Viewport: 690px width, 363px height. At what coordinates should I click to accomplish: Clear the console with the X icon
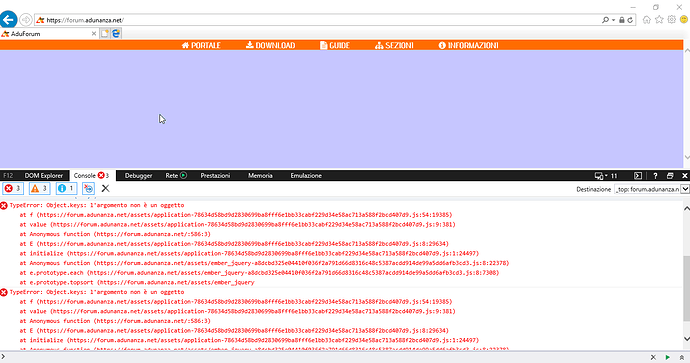(105, 188)
